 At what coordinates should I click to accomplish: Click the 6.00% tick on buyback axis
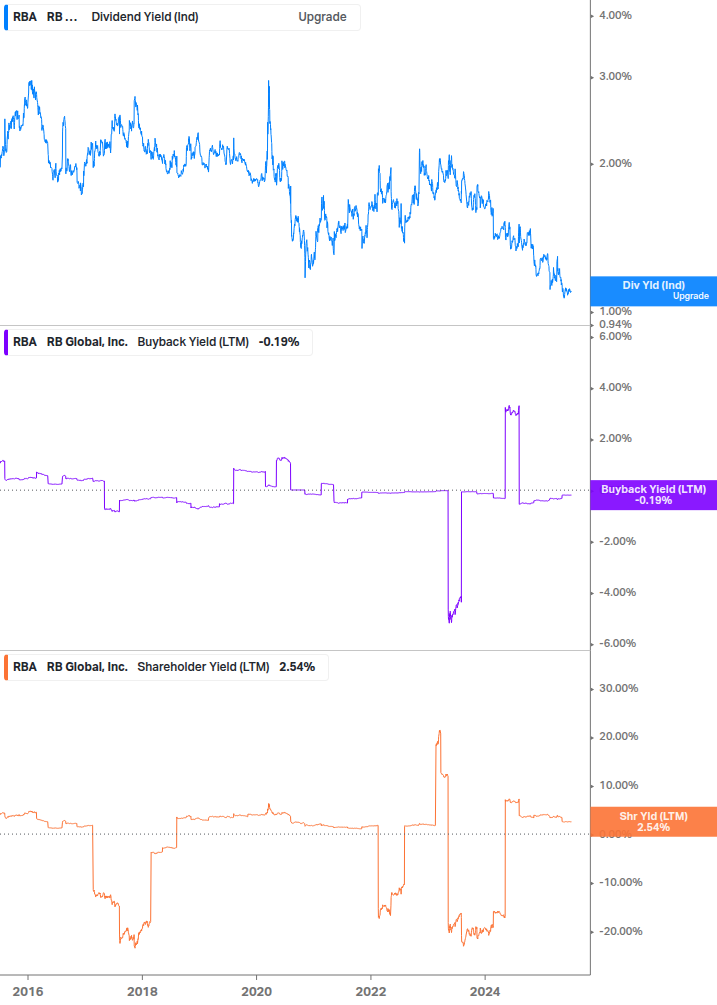[615, 336]
